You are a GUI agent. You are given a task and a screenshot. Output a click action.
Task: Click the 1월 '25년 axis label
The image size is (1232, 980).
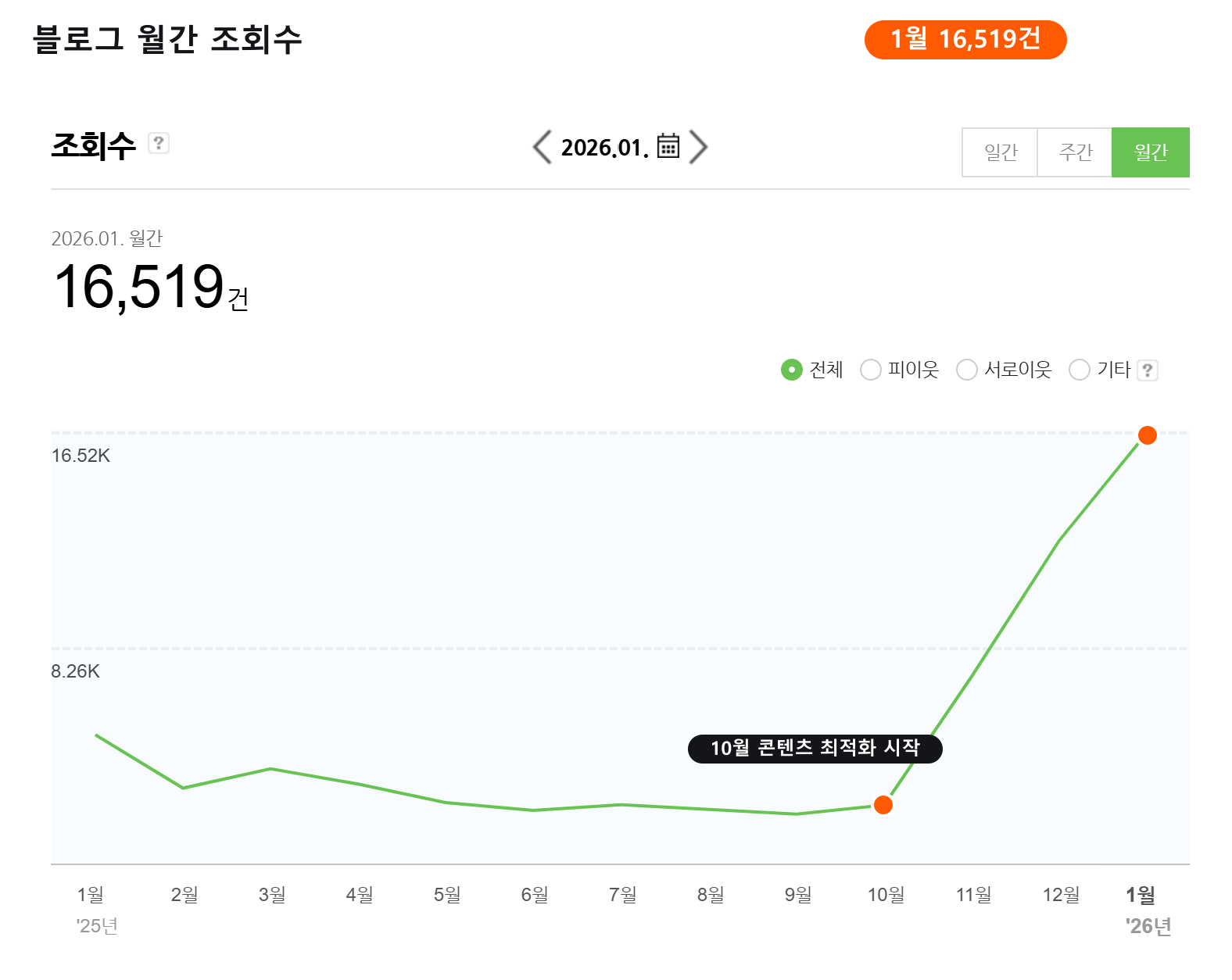point(95,910)
